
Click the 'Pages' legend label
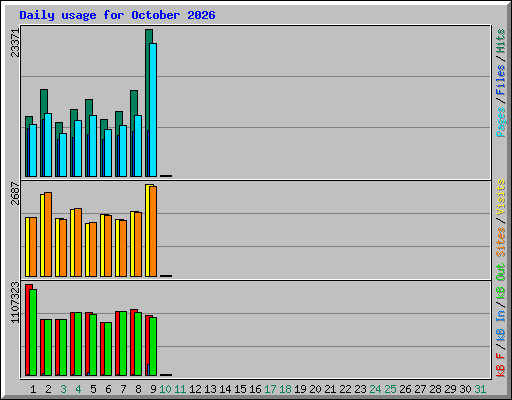501,122
